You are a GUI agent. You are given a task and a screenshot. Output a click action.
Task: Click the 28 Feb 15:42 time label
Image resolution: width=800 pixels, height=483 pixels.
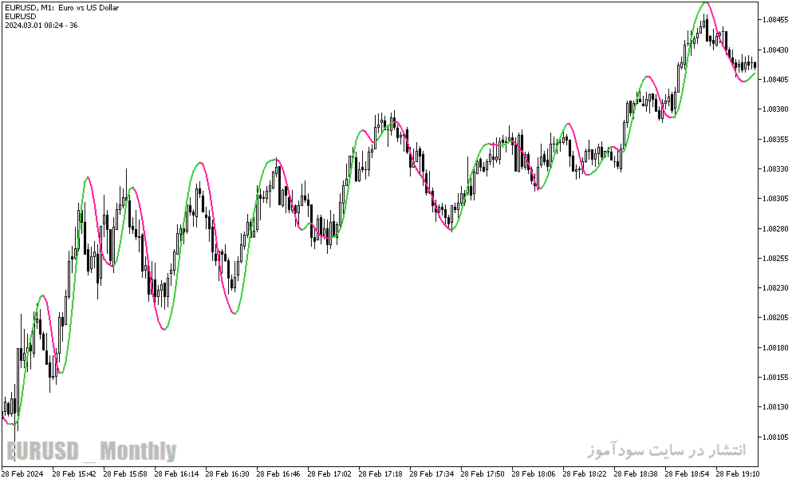tap(74, 474)
